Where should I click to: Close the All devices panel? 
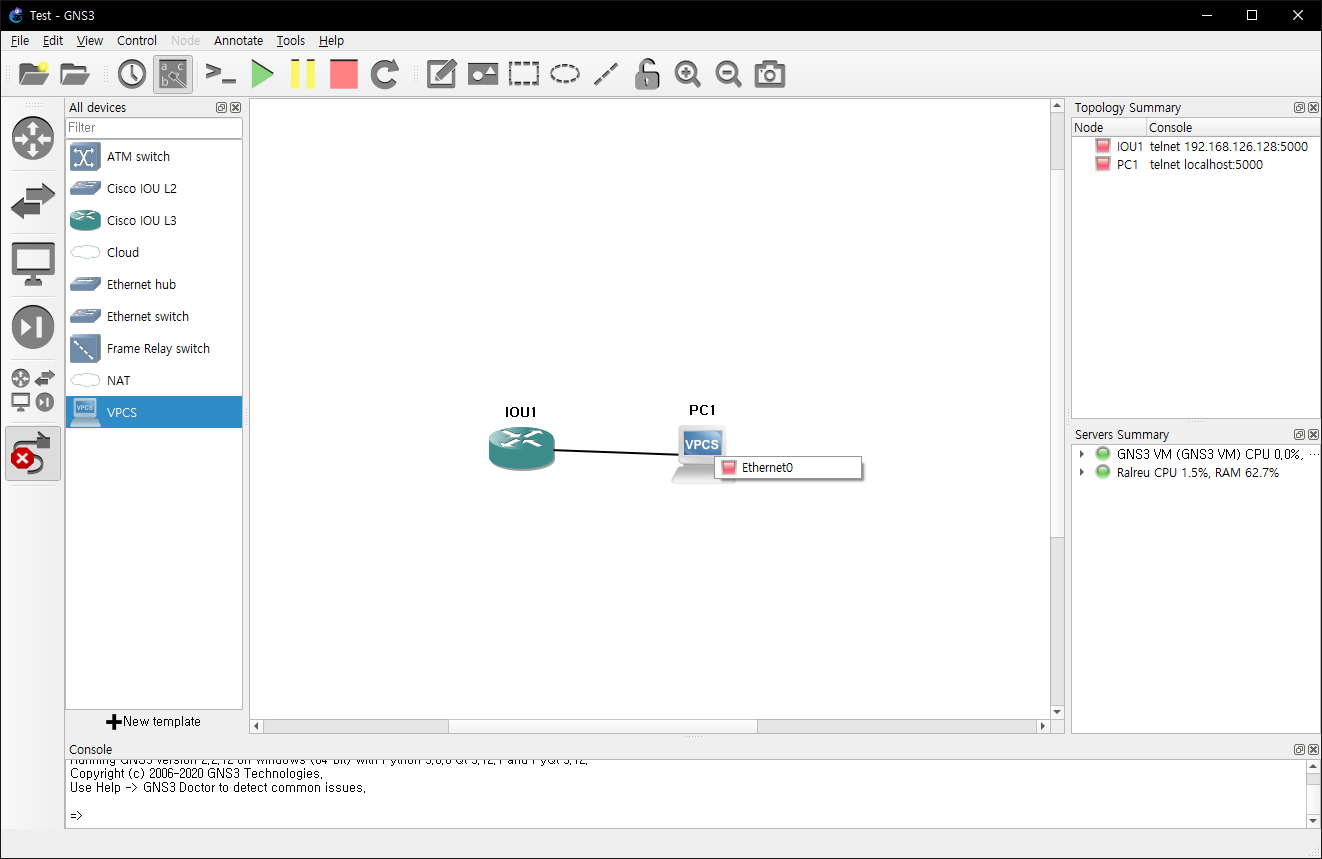point(235,107)
